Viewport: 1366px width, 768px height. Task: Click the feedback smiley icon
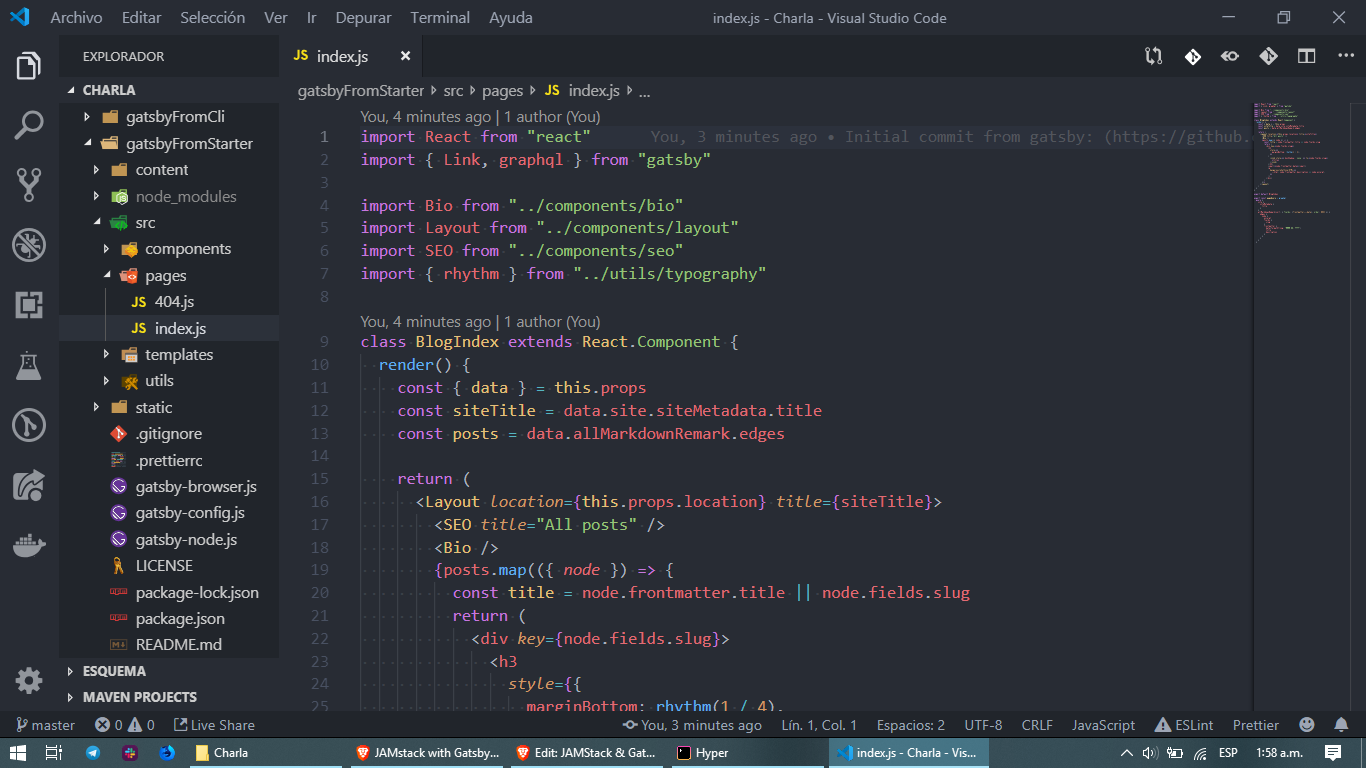click(x=1307, y=725)
